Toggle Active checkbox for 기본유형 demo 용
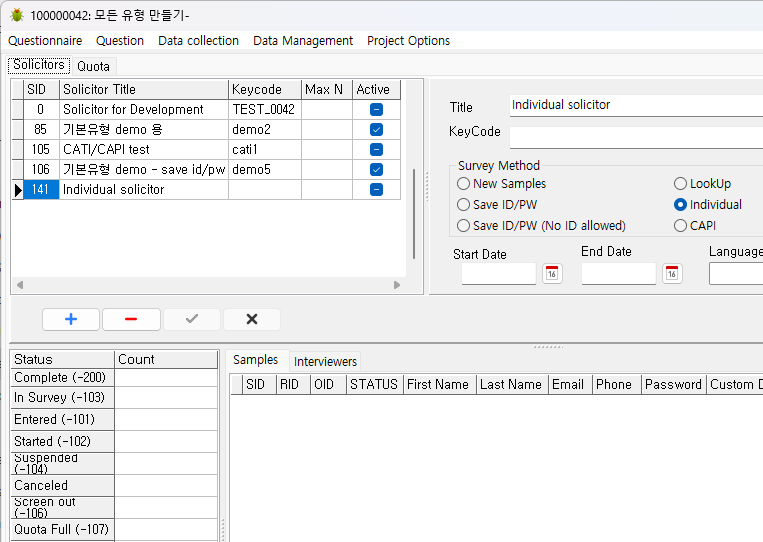The width and height of the screenshot is (763, 542). (x=376, y=129)
